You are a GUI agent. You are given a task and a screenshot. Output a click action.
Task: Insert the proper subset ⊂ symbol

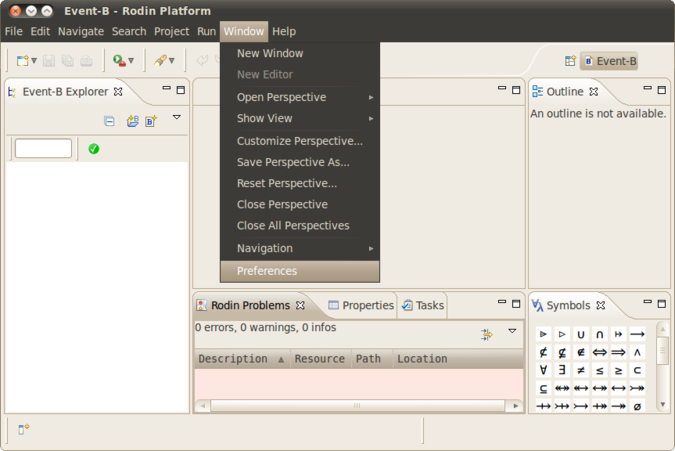point(638,370)
